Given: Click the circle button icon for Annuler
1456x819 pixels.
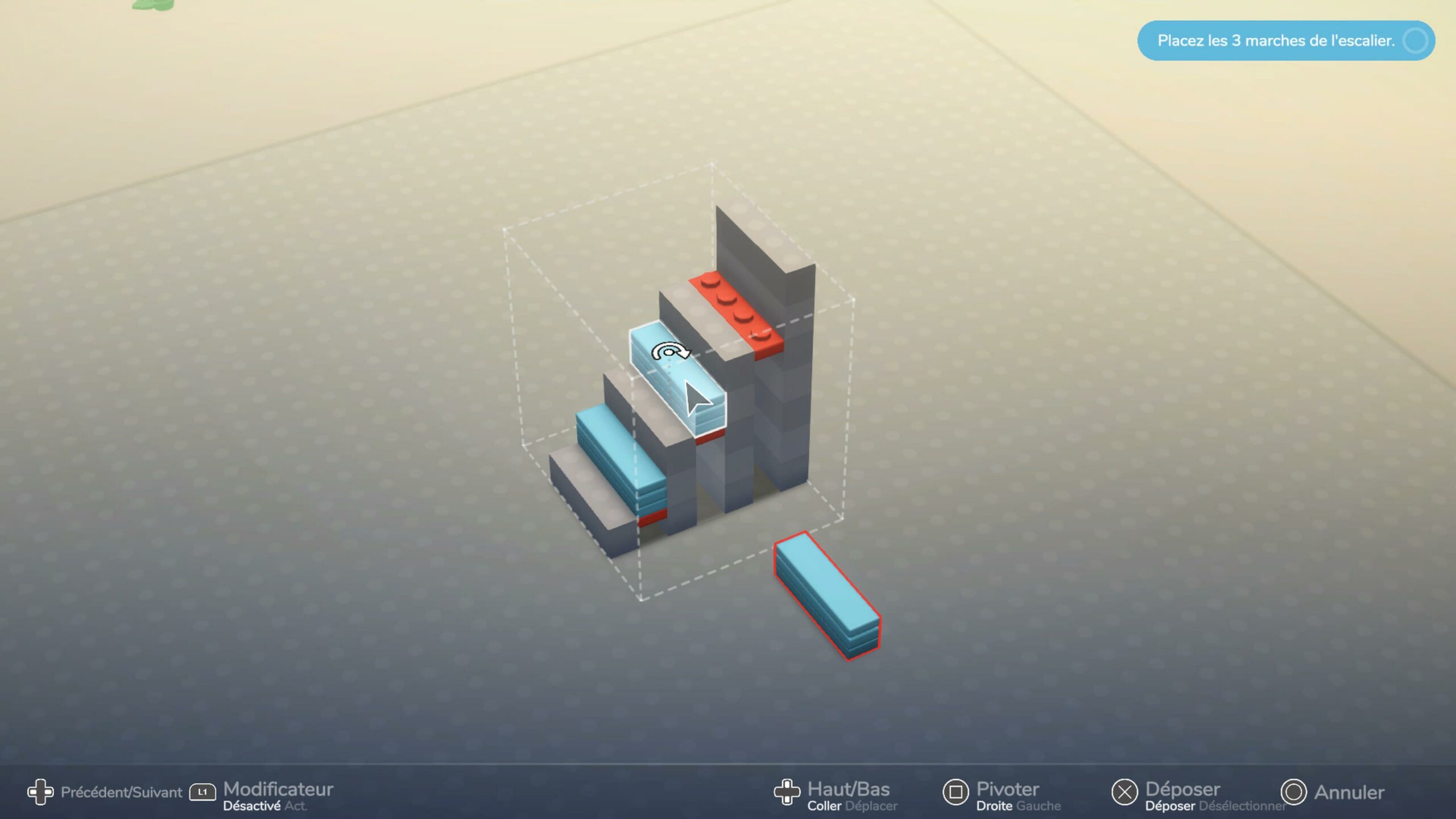Looking at the screenshot, I should click(x=1293, y=792).
